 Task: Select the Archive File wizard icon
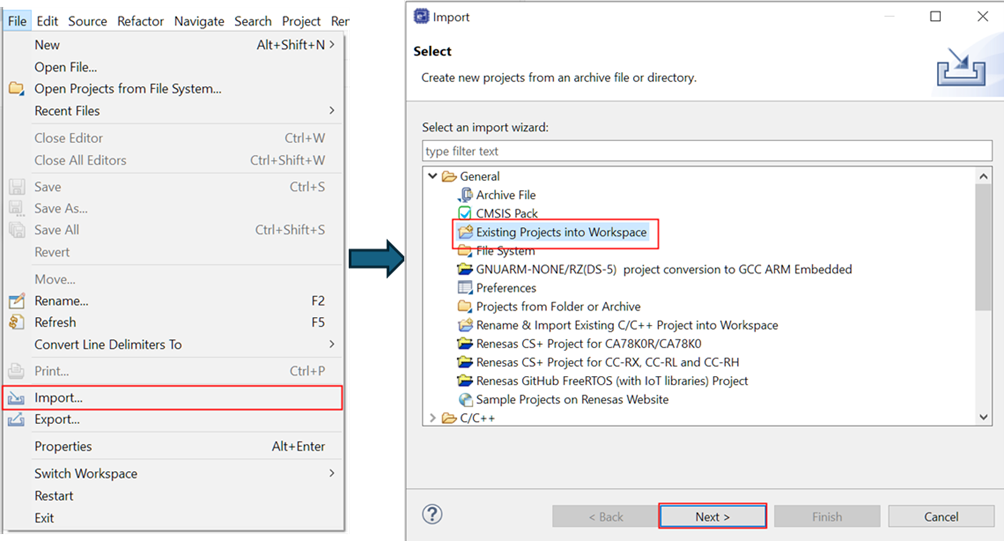click(x=466, y=195)
